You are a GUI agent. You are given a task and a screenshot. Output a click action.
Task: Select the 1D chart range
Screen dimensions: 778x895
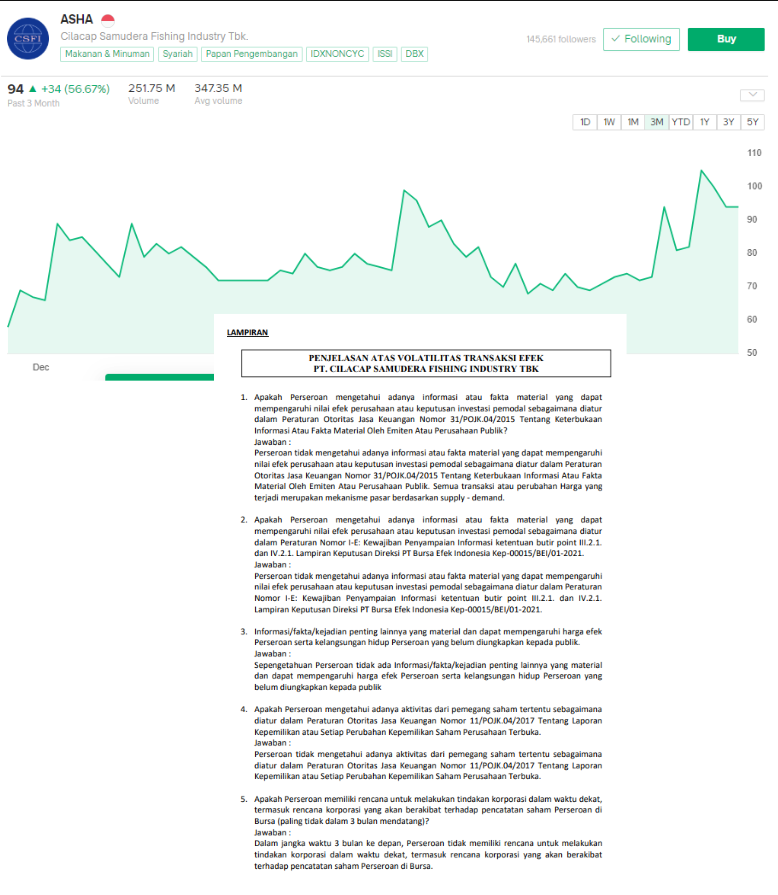coord(585,122)
